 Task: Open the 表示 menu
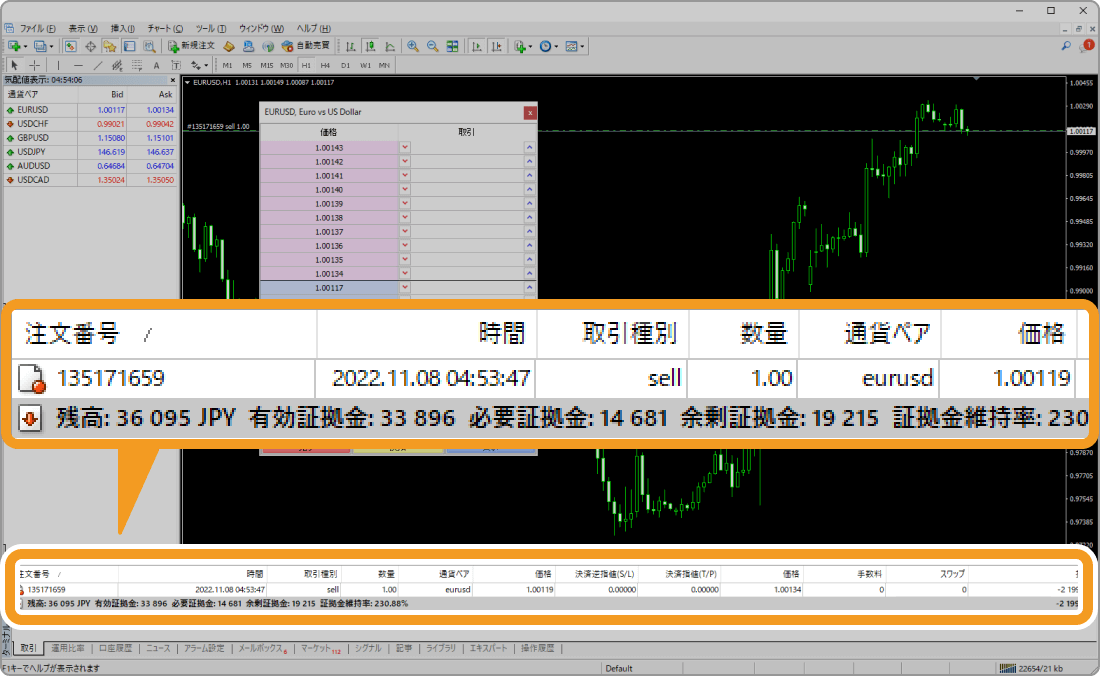tap(83, 29)
